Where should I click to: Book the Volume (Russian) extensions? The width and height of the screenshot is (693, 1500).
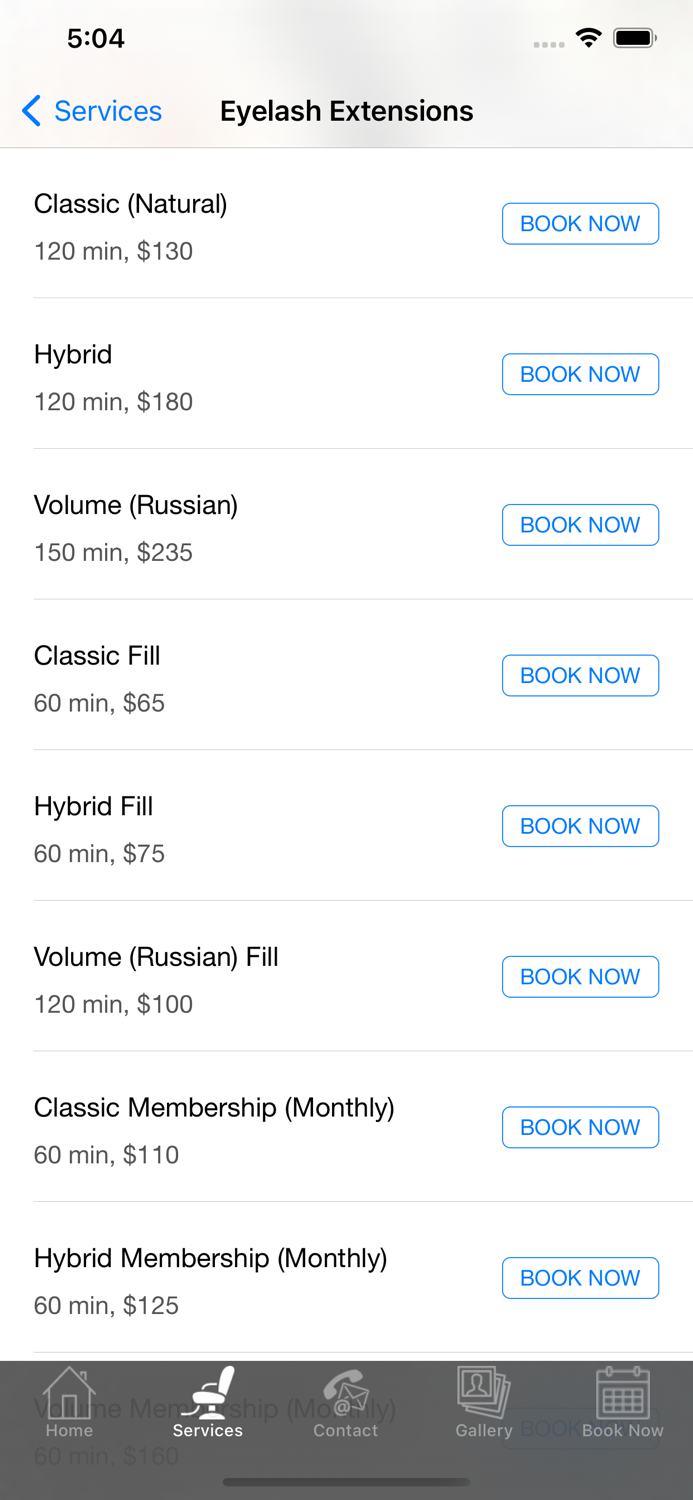point(580,525)
